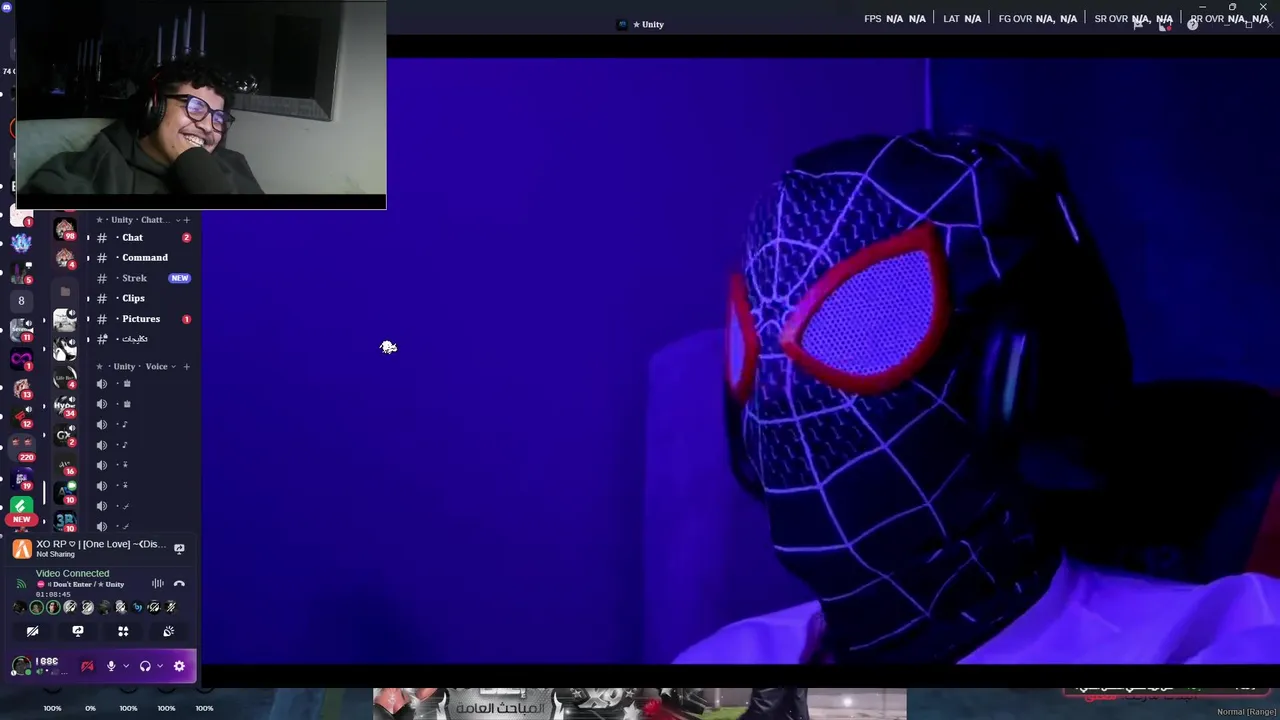
Task: Disconnect from the voice call
Action: [x=179, y=584]
